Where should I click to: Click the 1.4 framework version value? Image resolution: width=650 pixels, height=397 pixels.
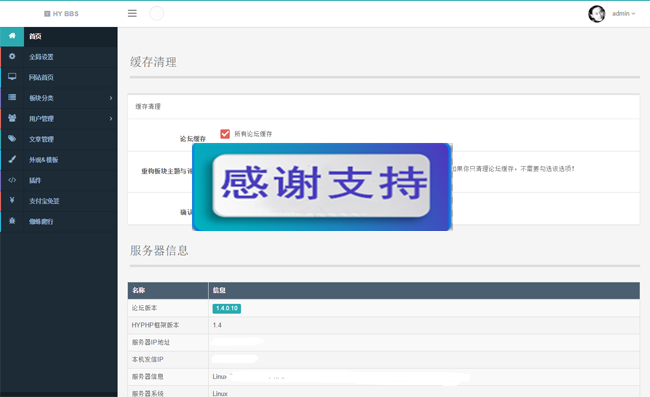click(217, 325)
